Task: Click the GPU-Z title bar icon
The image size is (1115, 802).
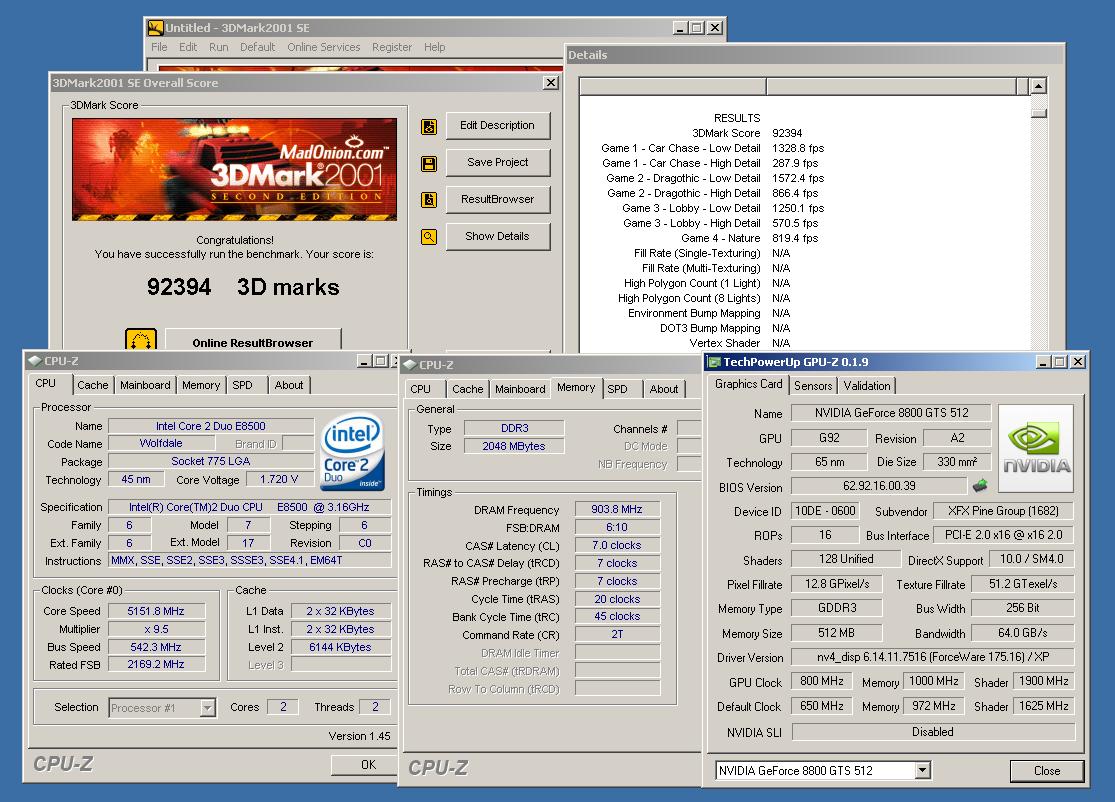Action: [713, 362]
